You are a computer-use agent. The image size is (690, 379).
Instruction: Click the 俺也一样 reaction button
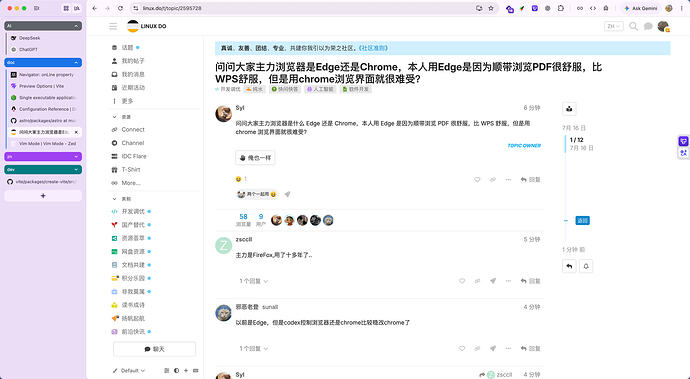tap(255, 158)
